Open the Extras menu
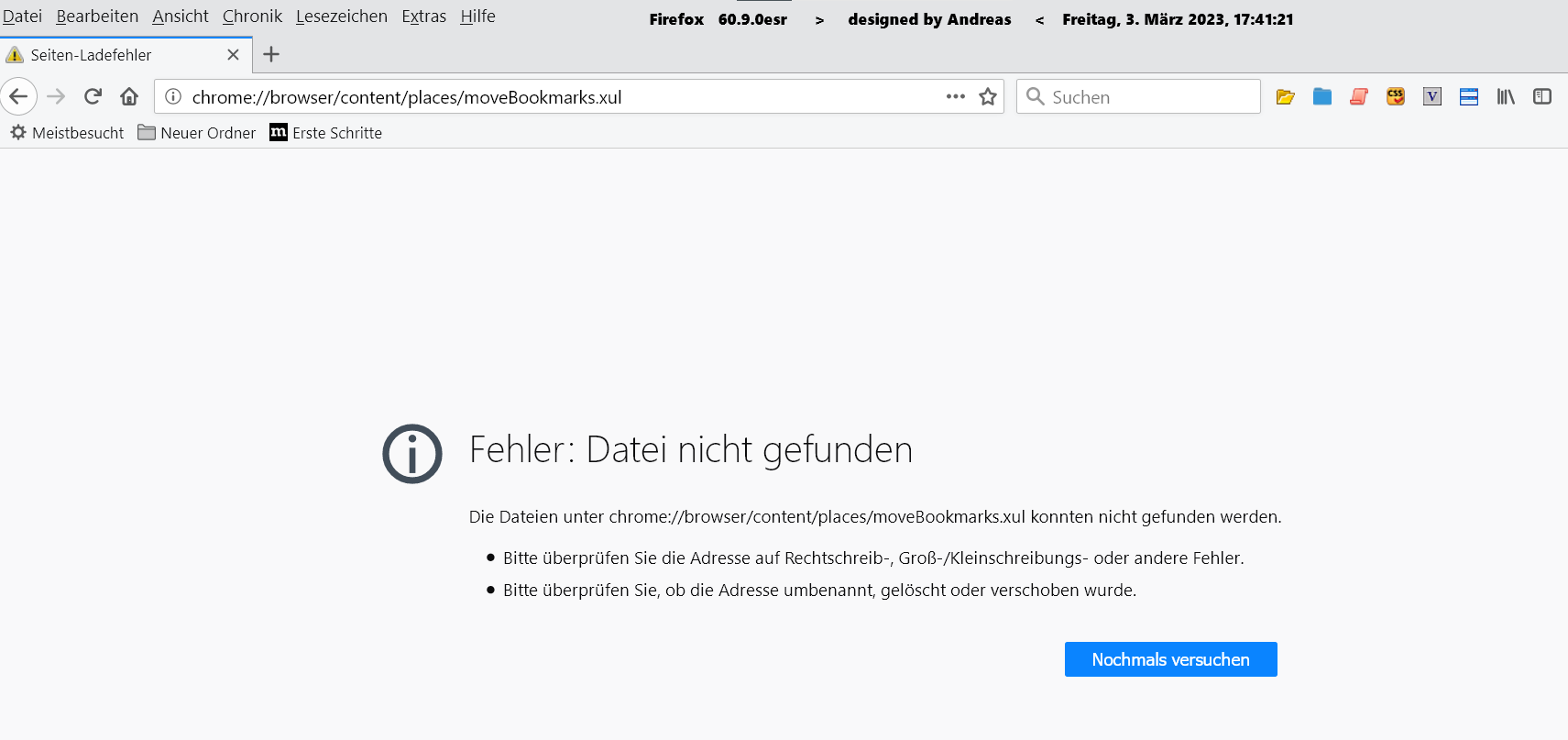 tap(423, 17)
